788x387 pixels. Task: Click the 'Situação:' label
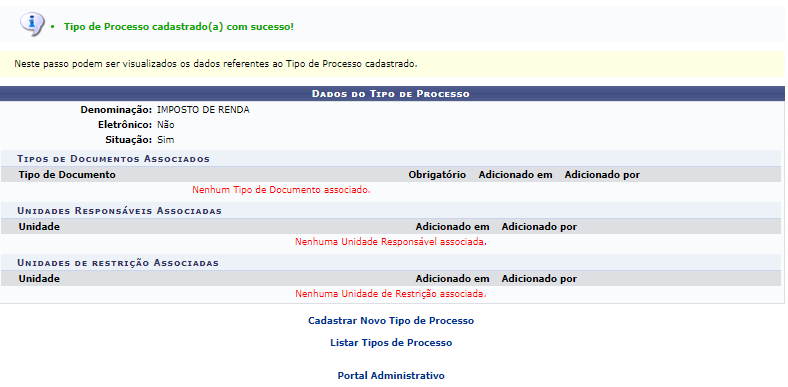point(128,140)
